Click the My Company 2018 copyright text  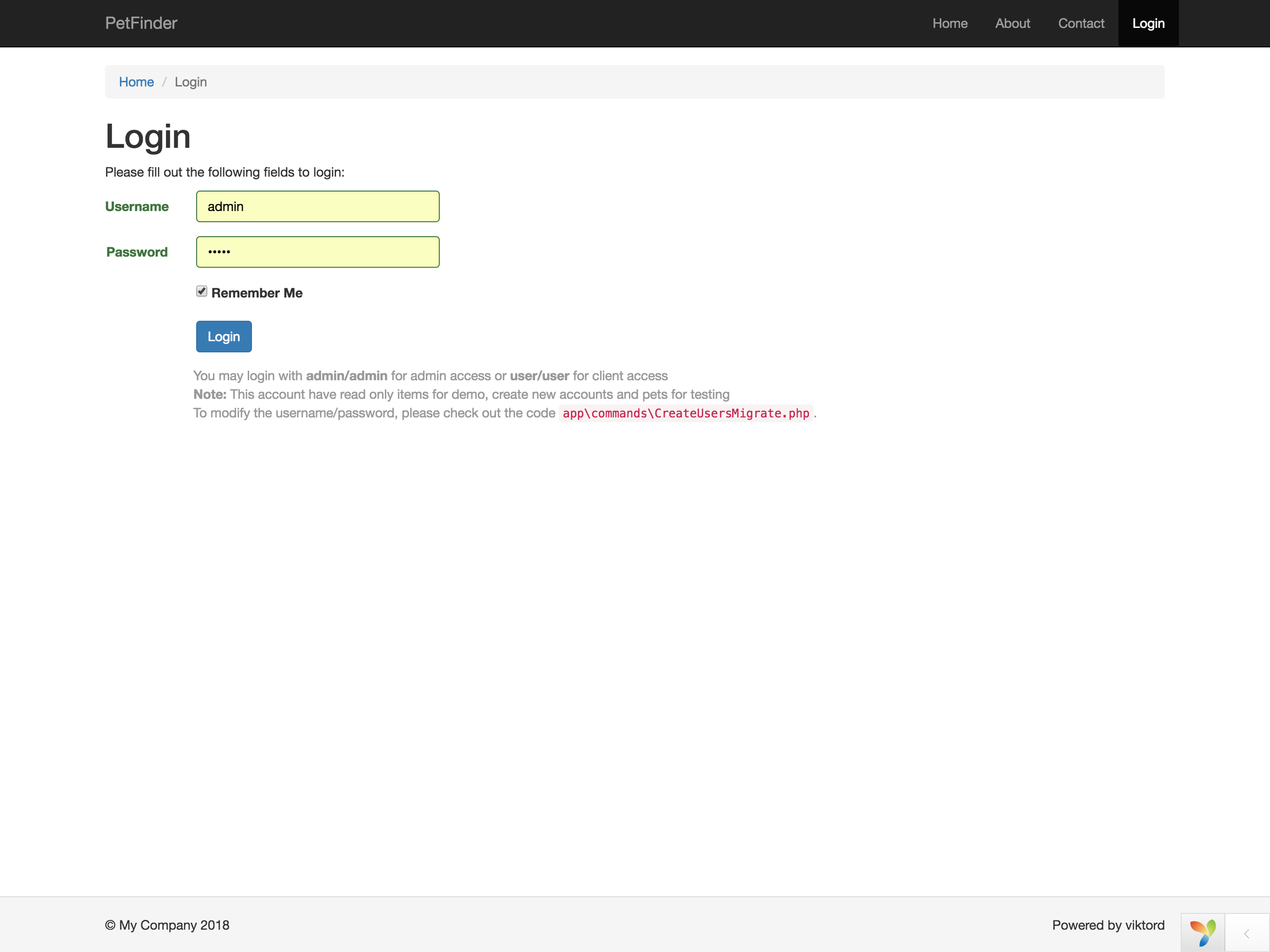167,925
